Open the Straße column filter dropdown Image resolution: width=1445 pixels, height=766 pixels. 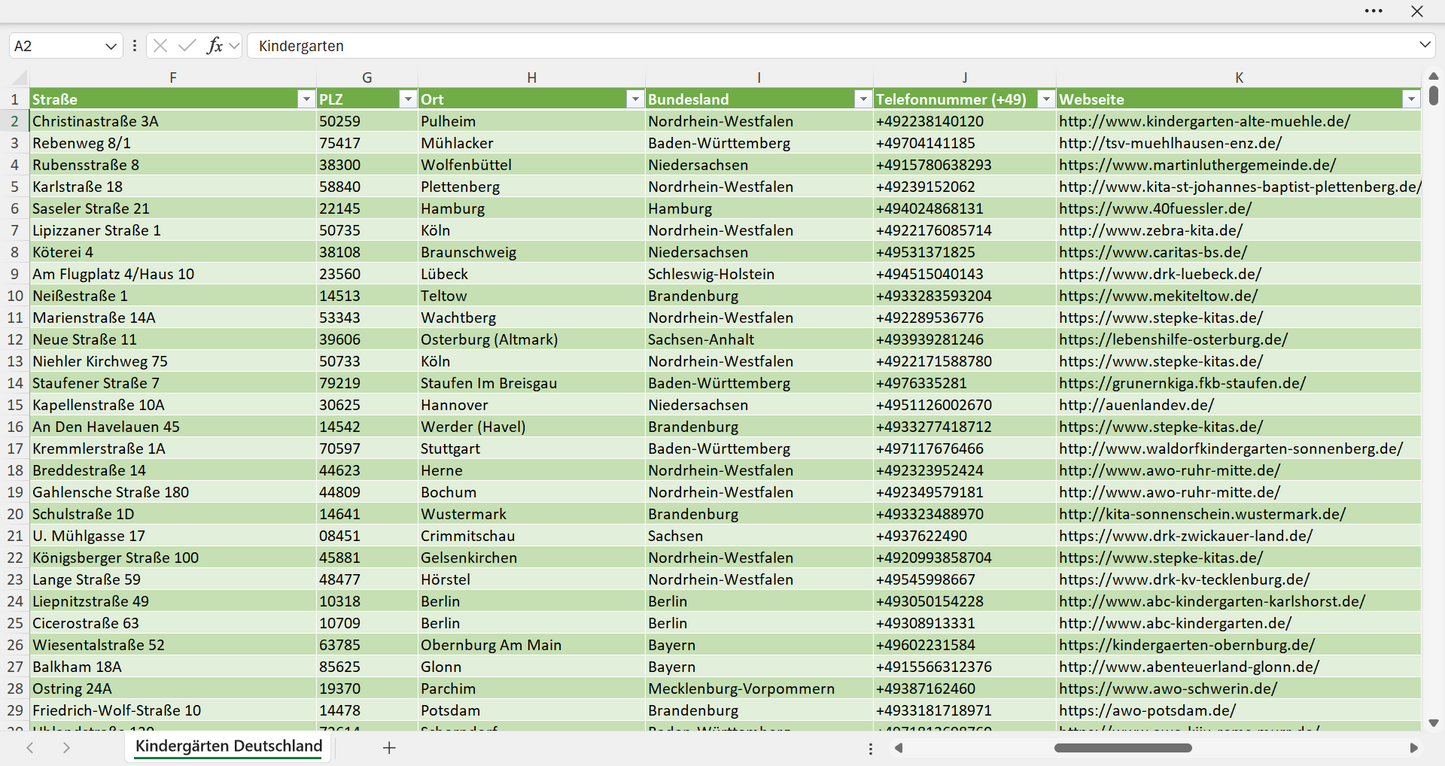[306, 99]
